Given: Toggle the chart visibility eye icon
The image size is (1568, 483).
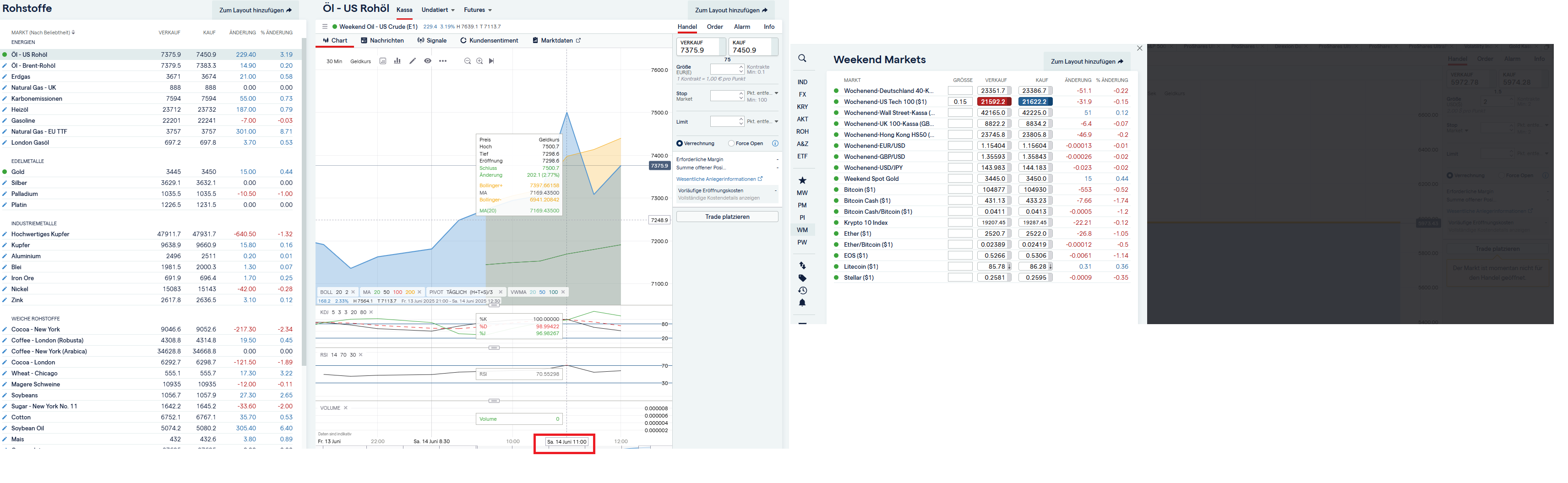Looking at the screenshot, I should 428,61.
